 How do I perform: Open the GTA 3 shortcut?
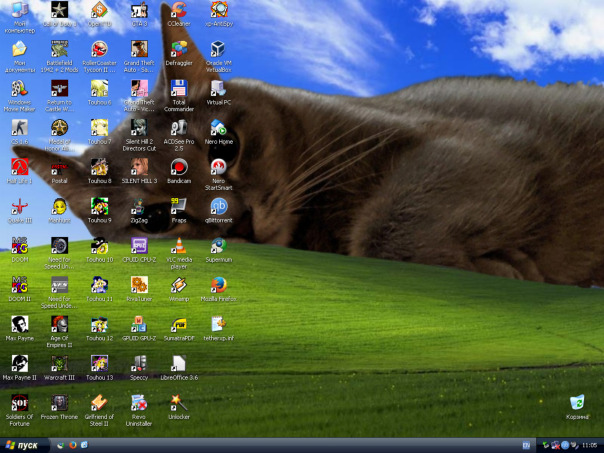pyautogui.click(x=139, y=10)
